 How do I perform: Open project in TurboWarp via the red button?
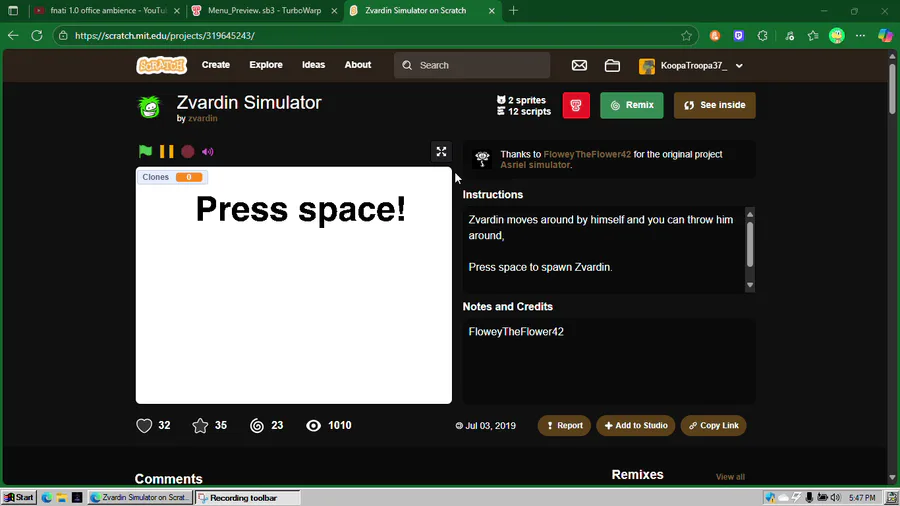576,105
